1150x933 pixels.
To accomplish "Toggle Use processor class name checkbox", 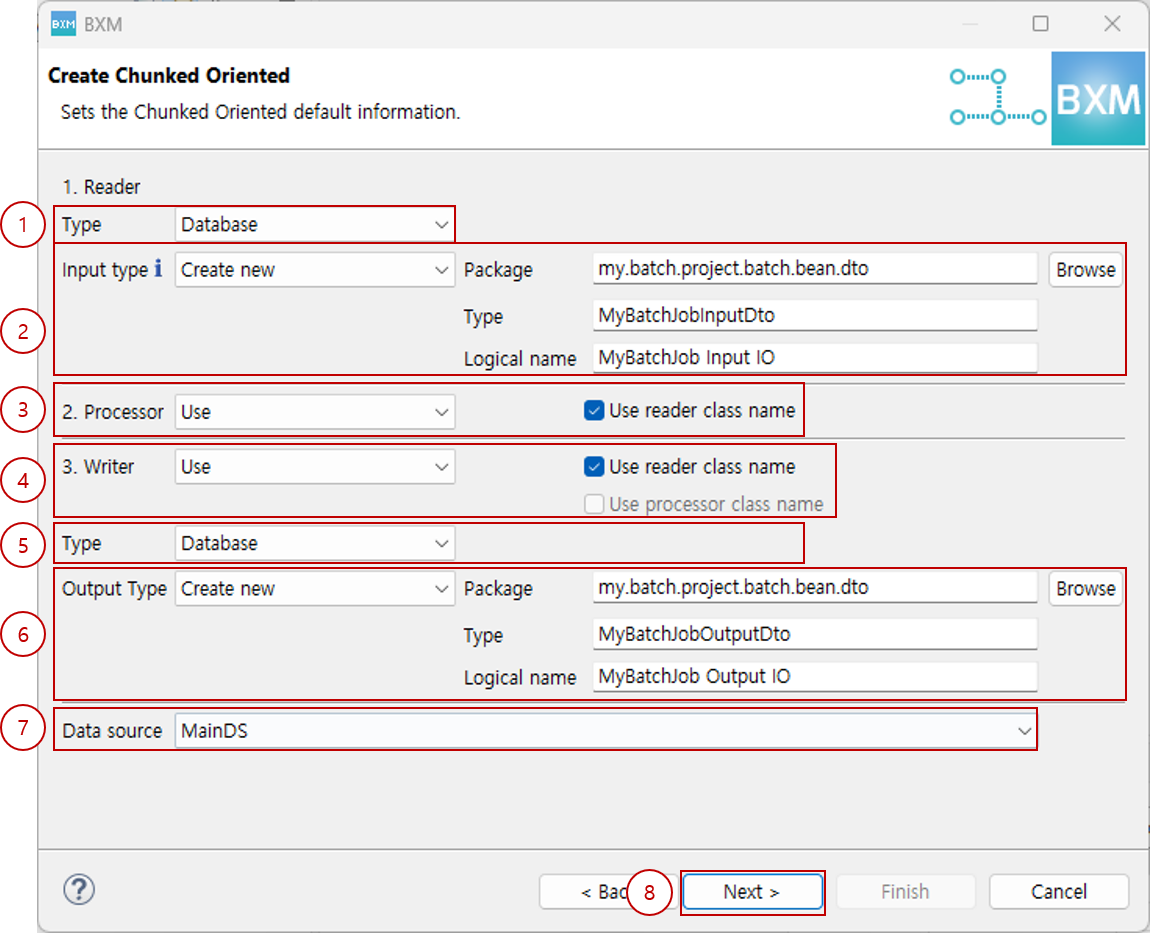I will (594, 504).
